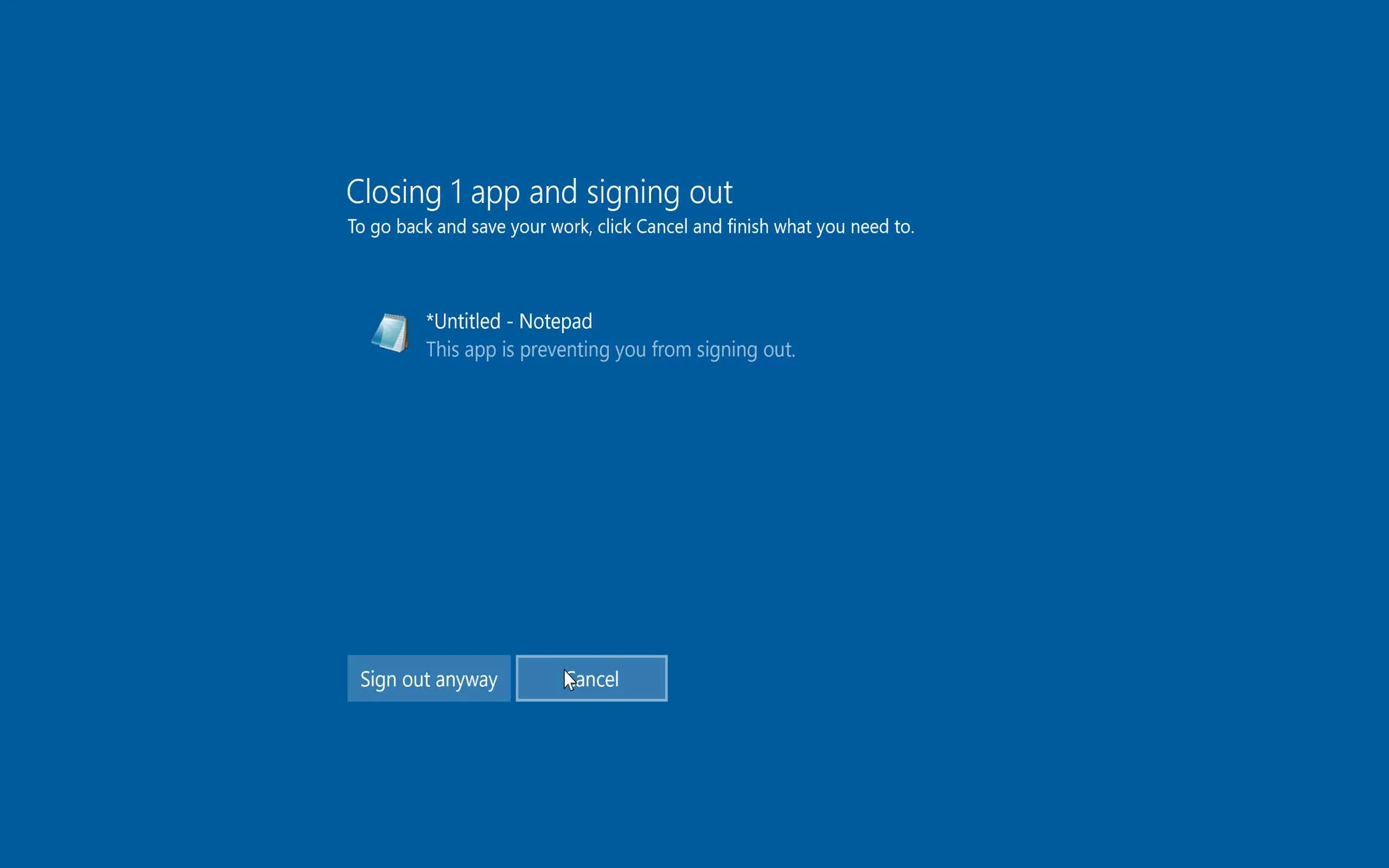Click Sign out anyway button
The image size is (1389, 868).
coord(429,679)
